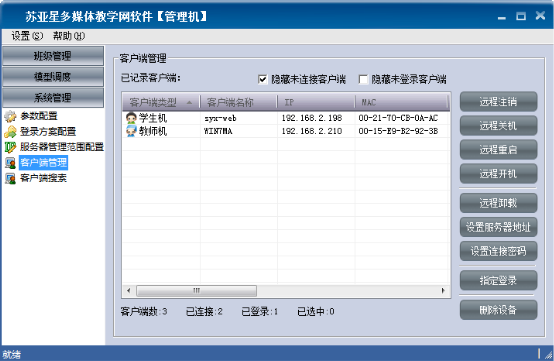Click the 学生机 student avatar icon
Viewport: 554px width, 361px height.
coord(131,118)
